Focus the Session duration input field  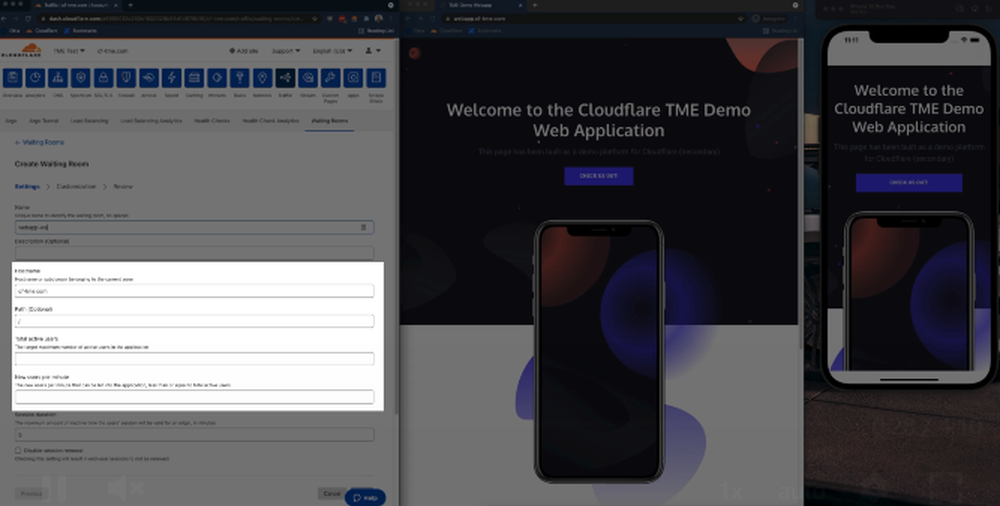click(195, 435)
